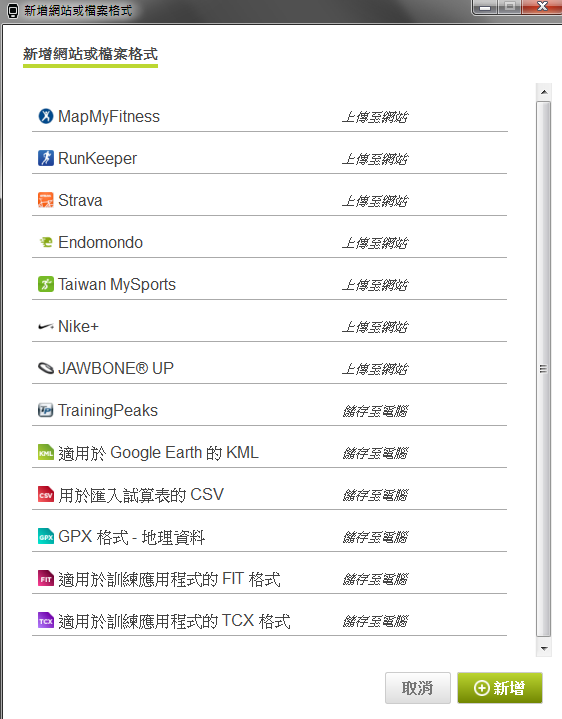Click the red CSV file icon

pos(45,494)
